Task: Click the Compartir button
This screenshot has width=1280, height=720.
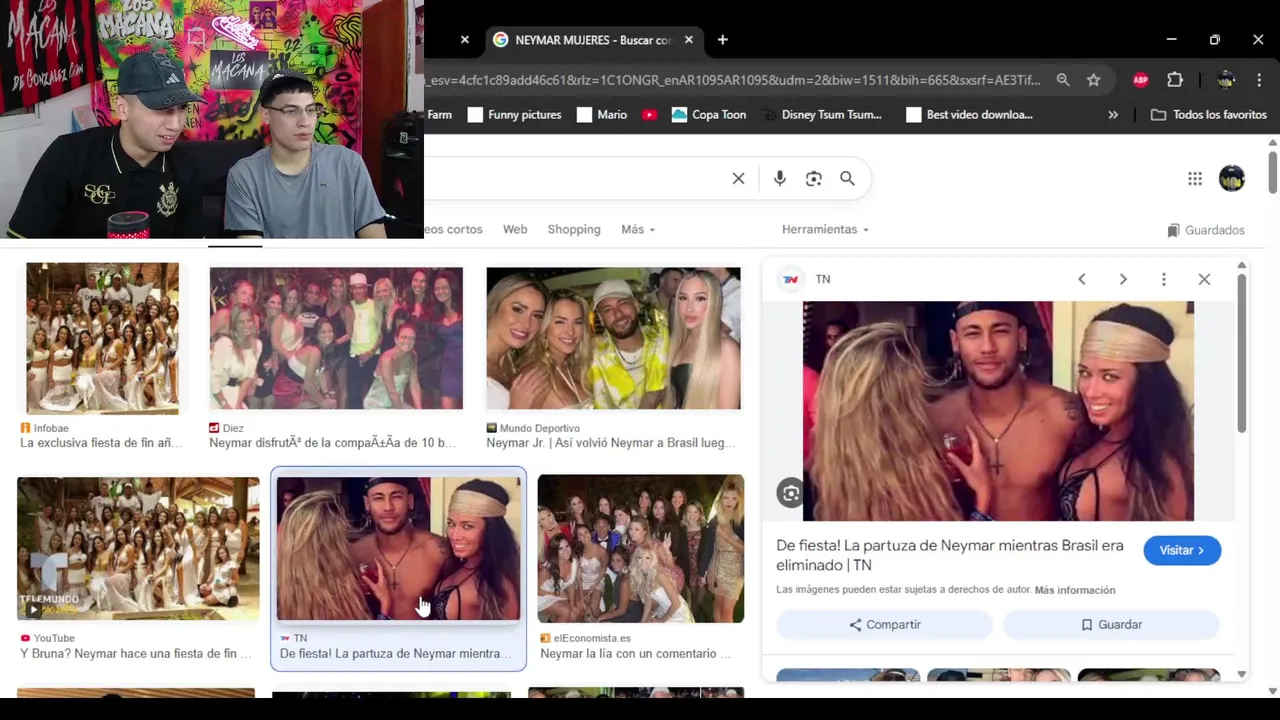Action: tap(885, 625)
